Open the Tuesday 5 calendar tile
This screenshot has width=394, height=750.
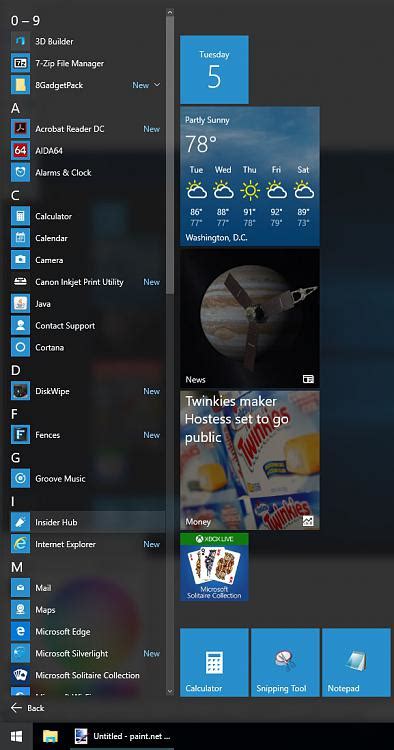214,69
